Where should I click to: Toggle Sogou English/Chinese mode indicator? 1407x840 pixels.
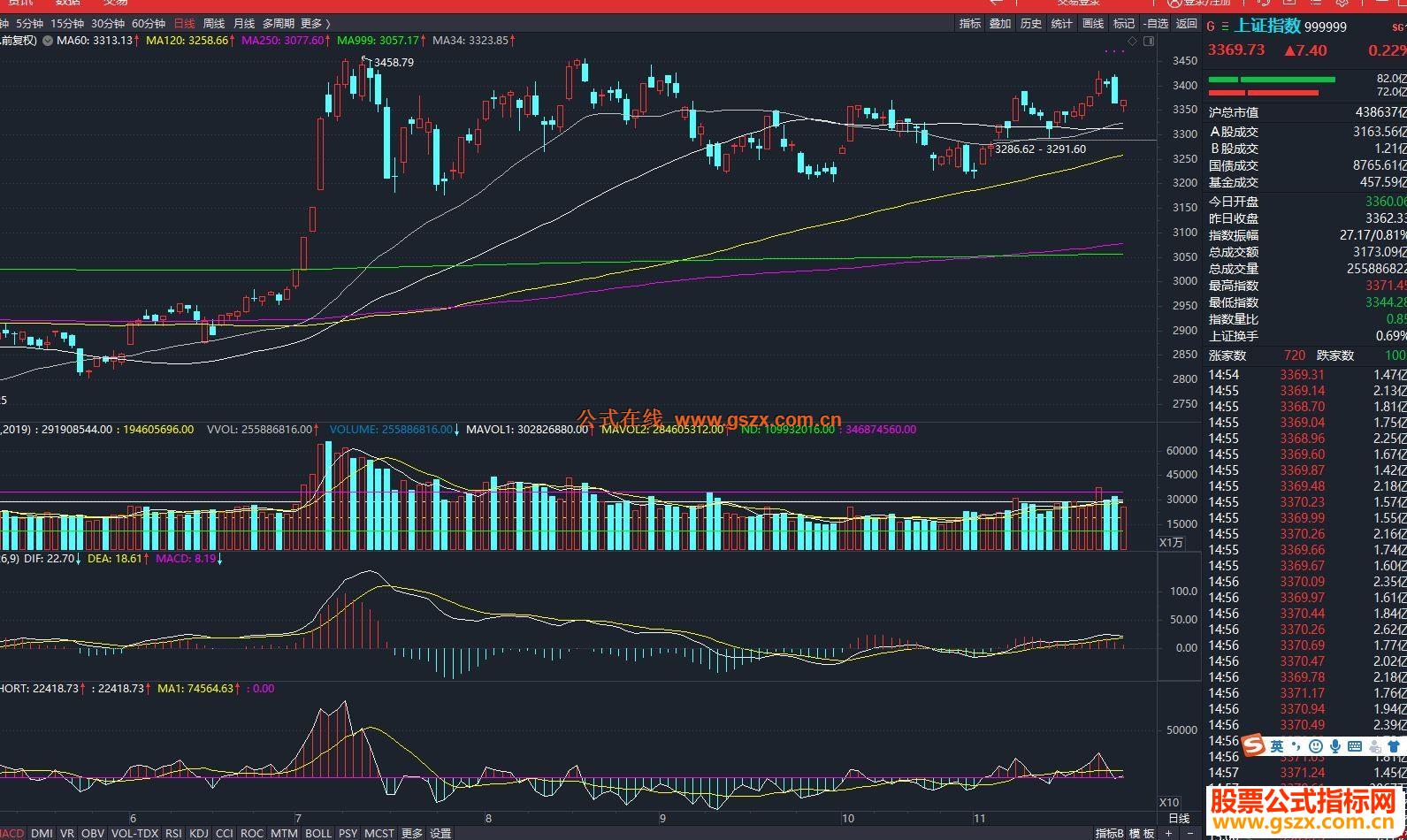point(1277,747)
